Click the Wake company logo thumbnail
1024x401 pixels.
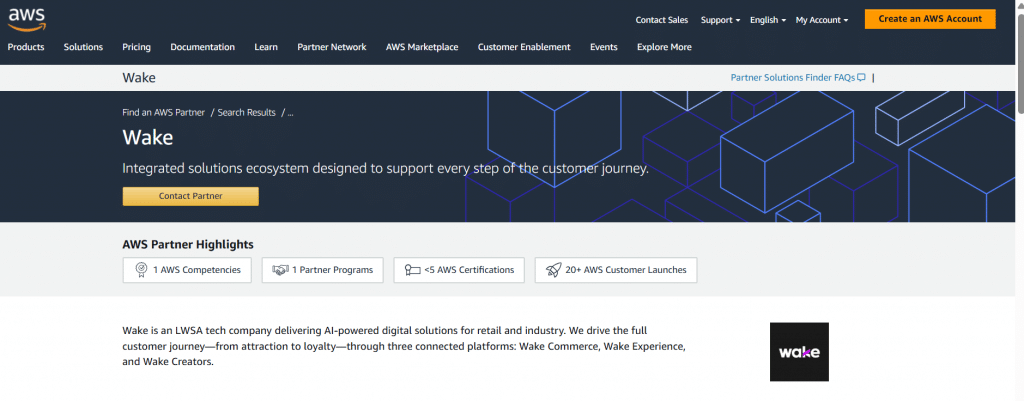click(799, 351)
